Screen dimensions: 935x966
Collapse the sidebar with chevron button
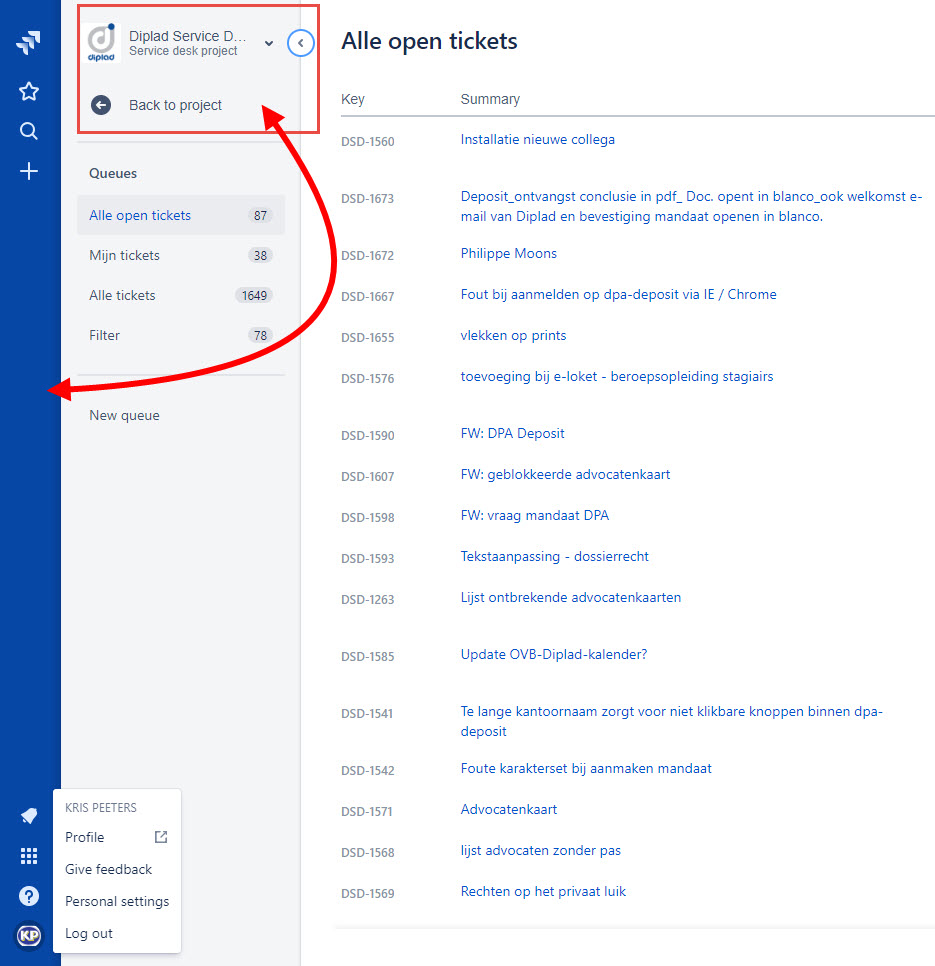pyautogui.click(x=301, y=43)
